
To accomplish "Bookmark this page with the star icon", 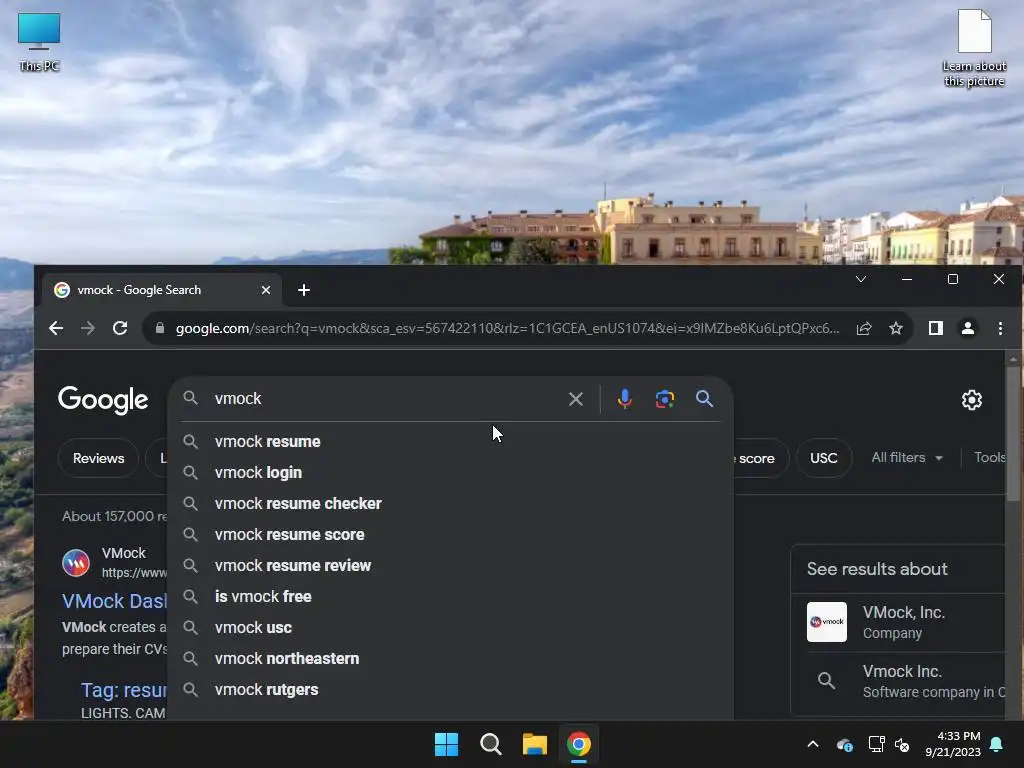I will point(896,328).
